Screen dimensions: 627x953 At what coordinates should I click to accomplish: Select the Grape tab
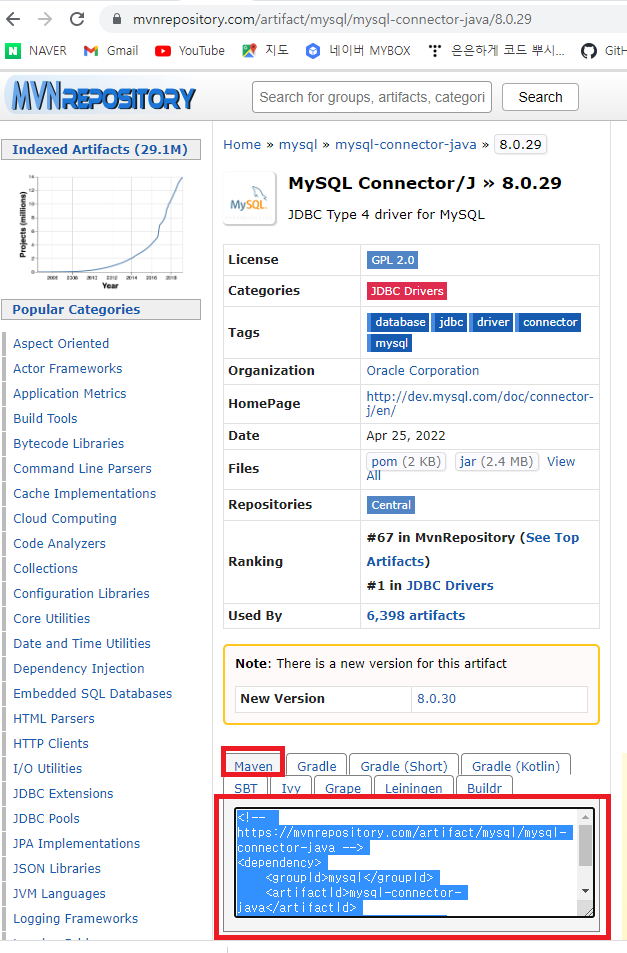pos(343,788)
